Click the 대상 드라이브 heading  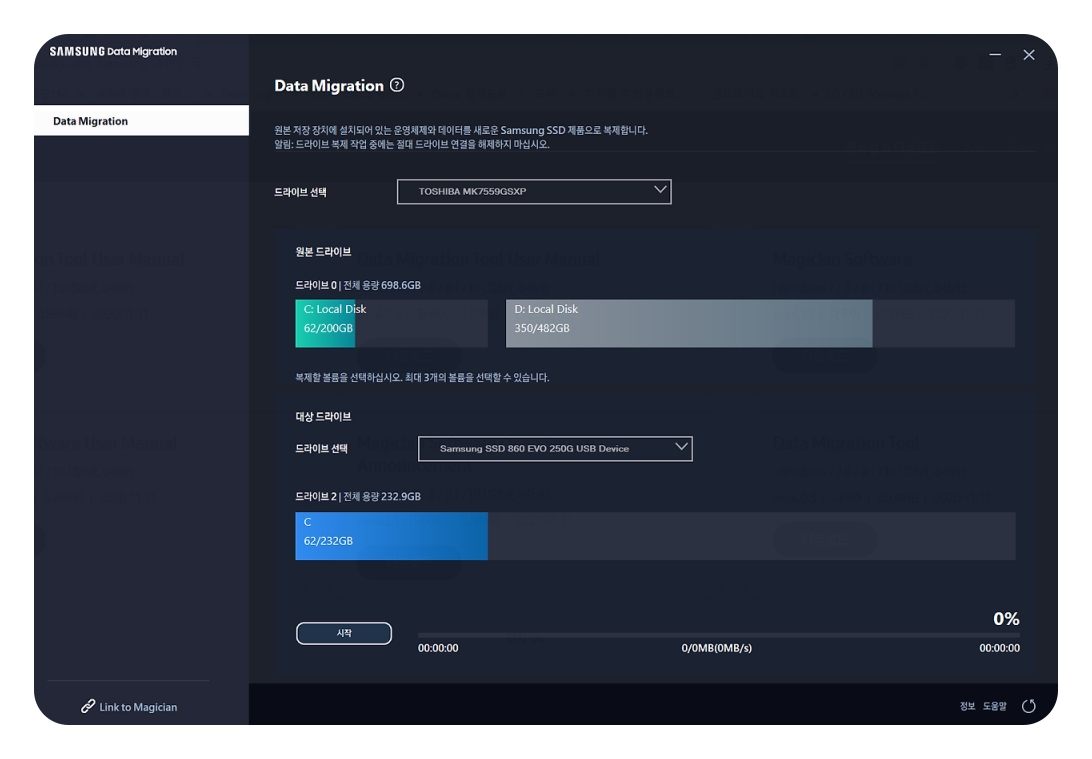click(323, 416)
